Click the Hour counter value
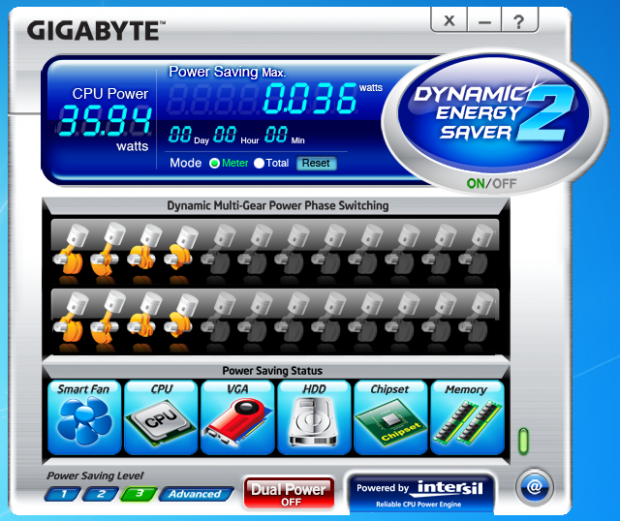This screenshot has width=620, height=521. click(x=225, y=134)
